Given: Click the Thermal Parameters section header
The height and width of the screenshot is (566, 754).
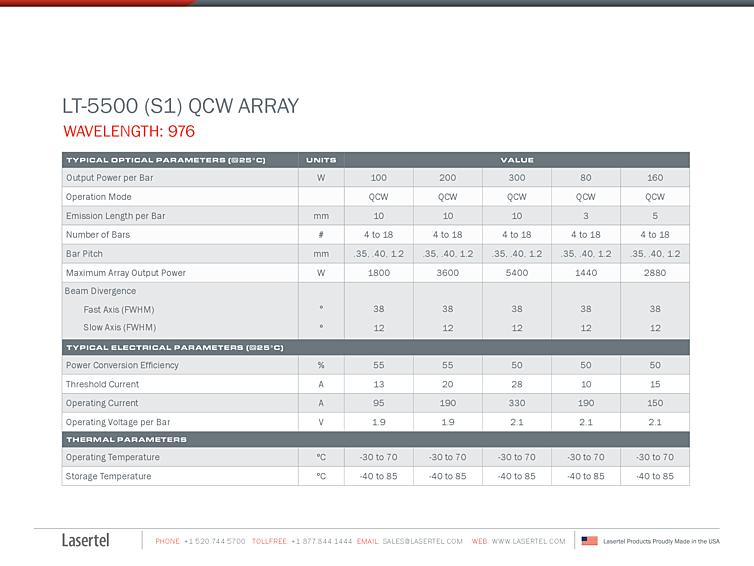Looking at the screenshot, I should [126, 439].
